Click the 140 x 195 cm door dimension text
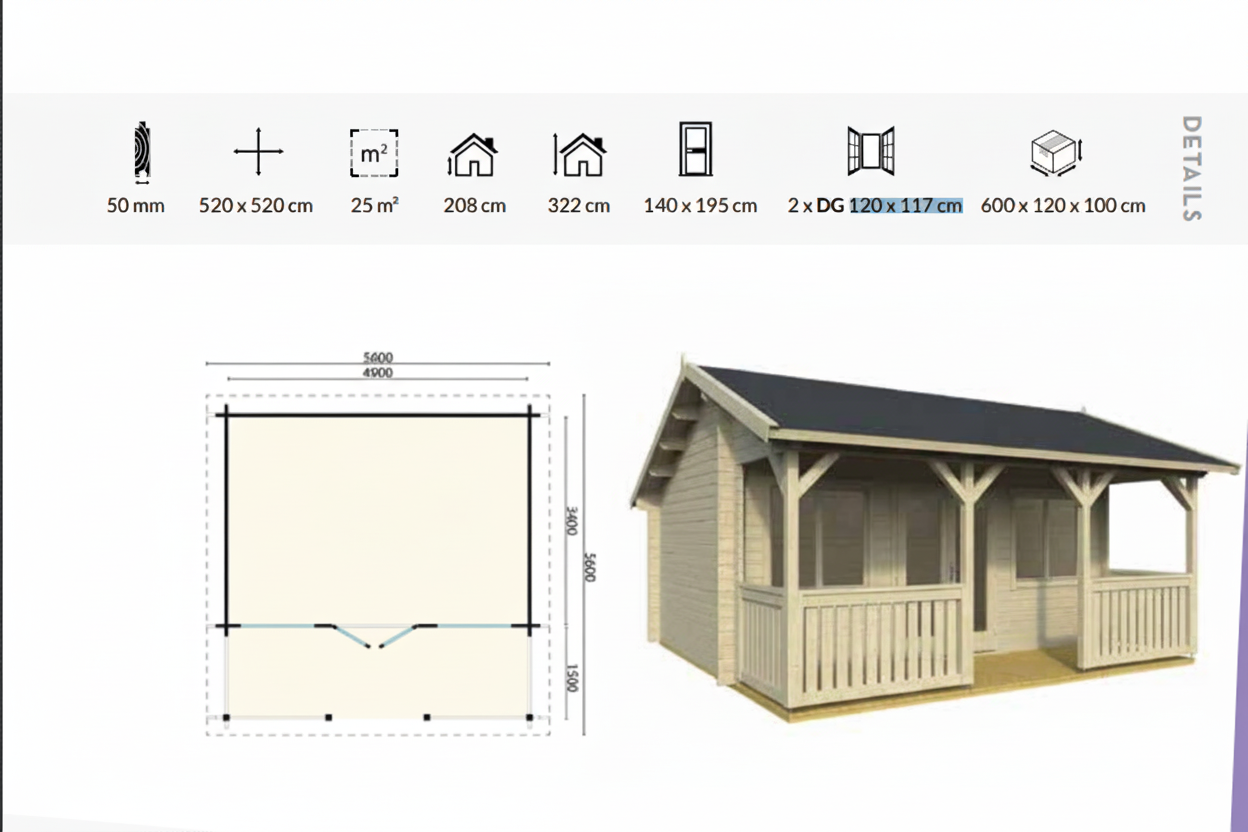This screenshot has height=832, width=1248. [x=700, y=206]
